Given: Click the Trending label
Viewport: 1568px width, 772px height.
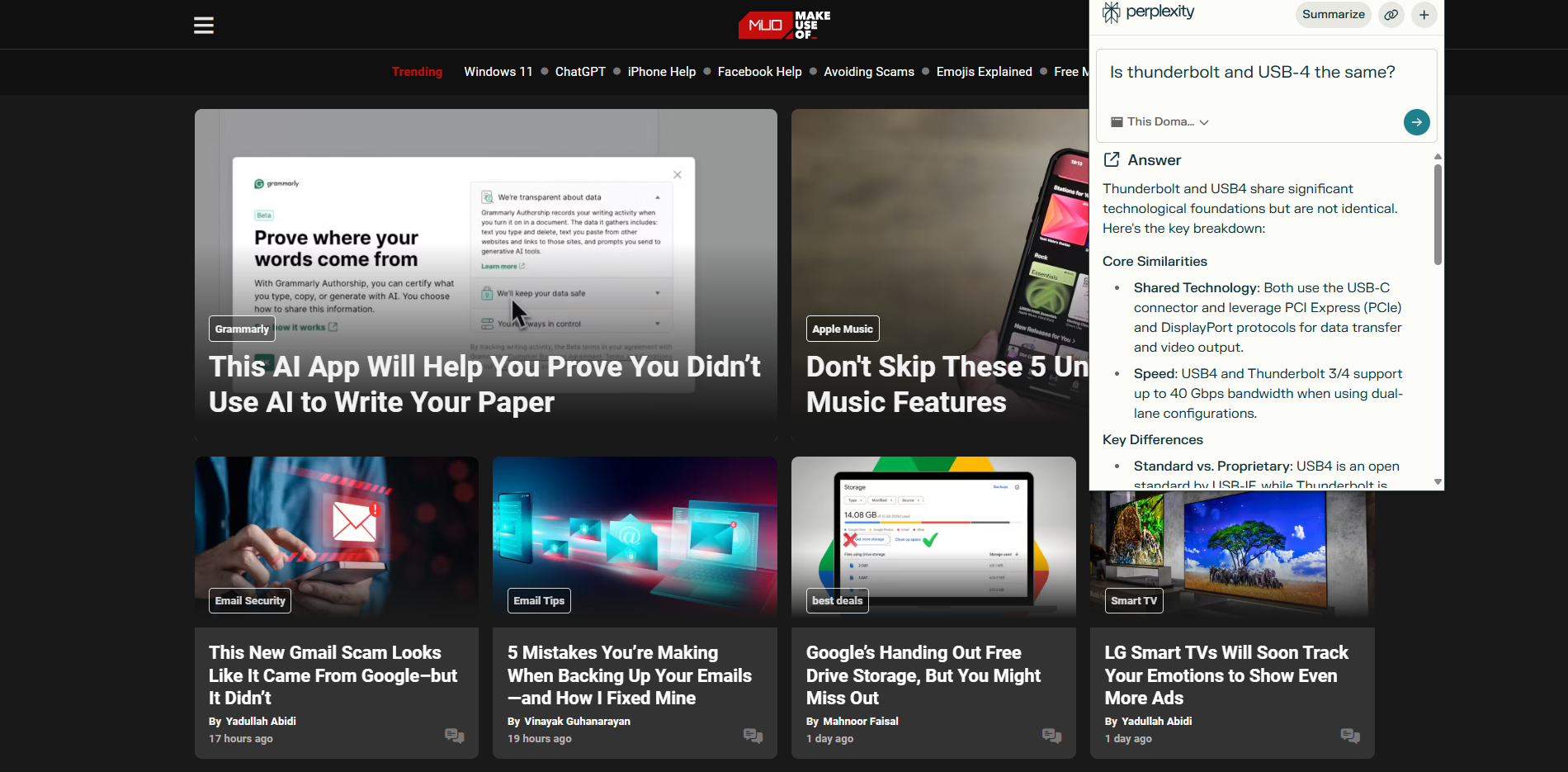Looking at the screenshot, I should (417, 72).
